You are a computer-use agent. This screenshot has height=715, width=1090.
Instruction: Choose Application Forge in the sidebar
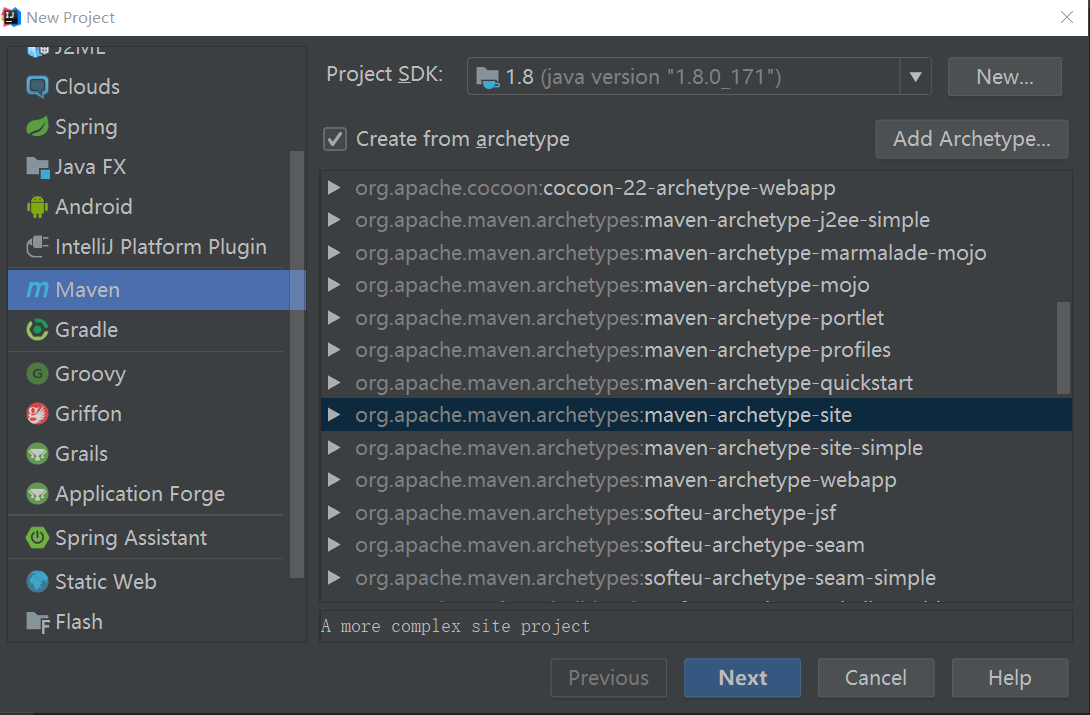coord(139,494)
